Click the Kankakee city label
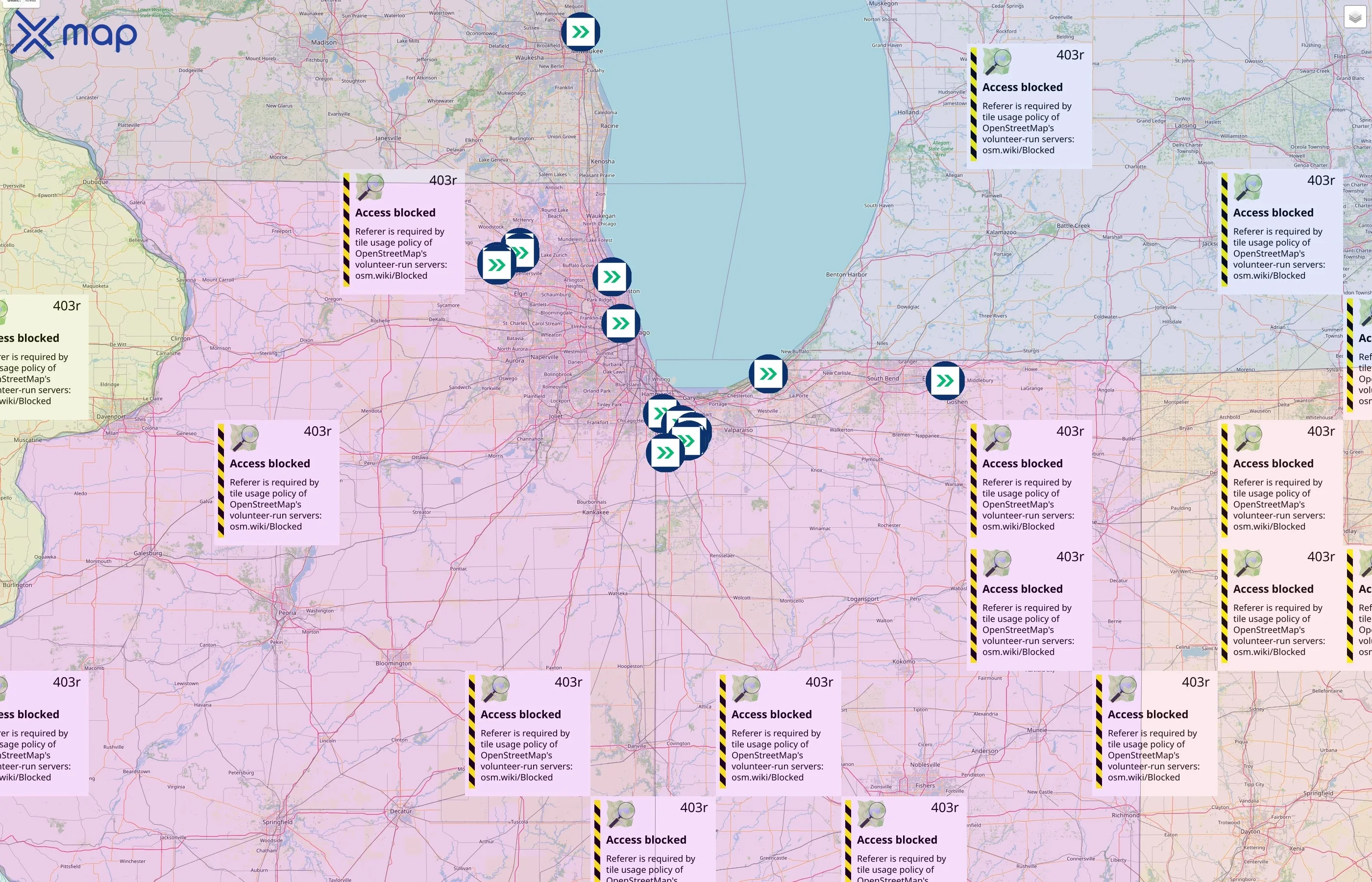 [595, 512]
